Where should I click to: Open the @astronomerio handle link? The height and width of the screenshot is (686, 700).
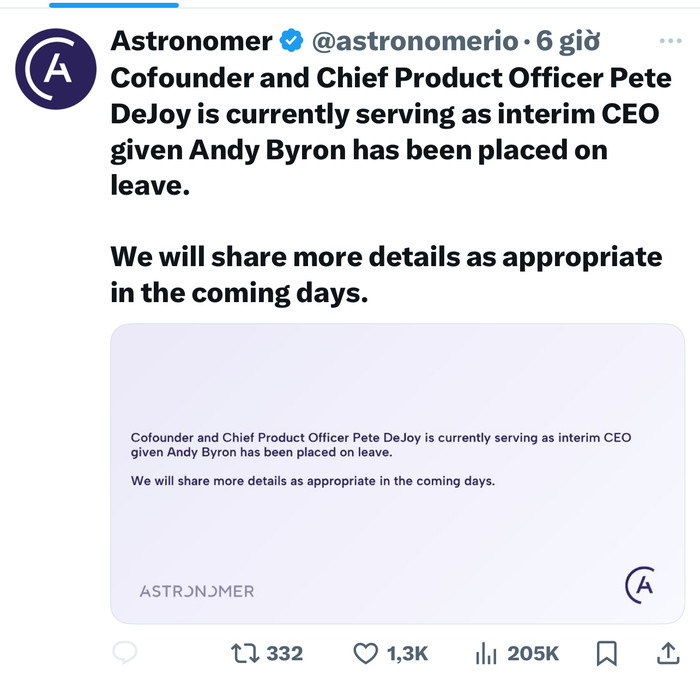(x=415, y=41)
